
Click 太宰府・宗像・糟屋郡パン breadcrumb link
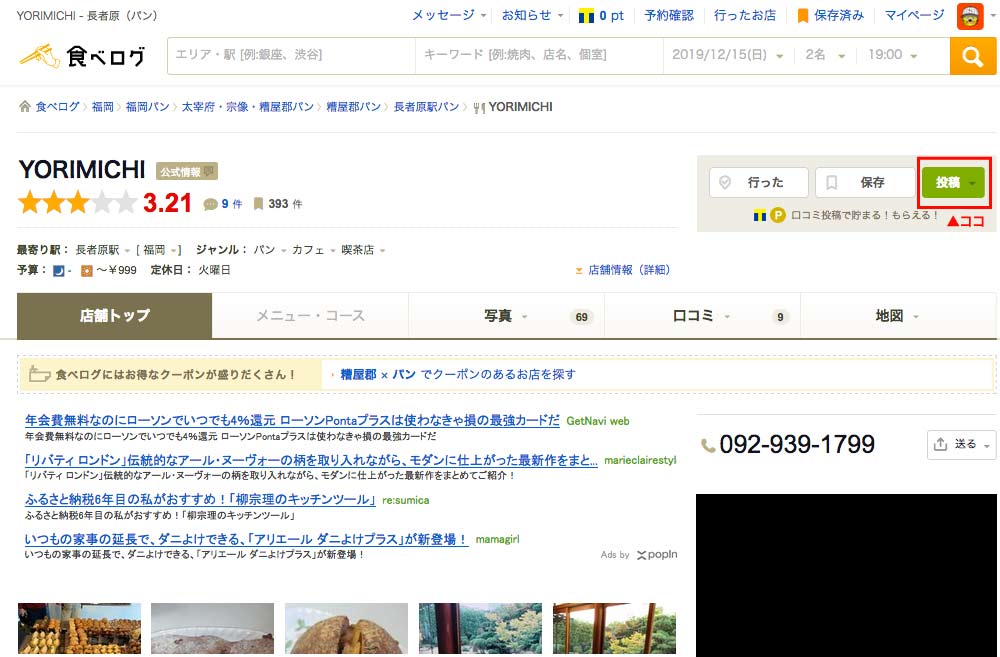(x=247, y=107)
